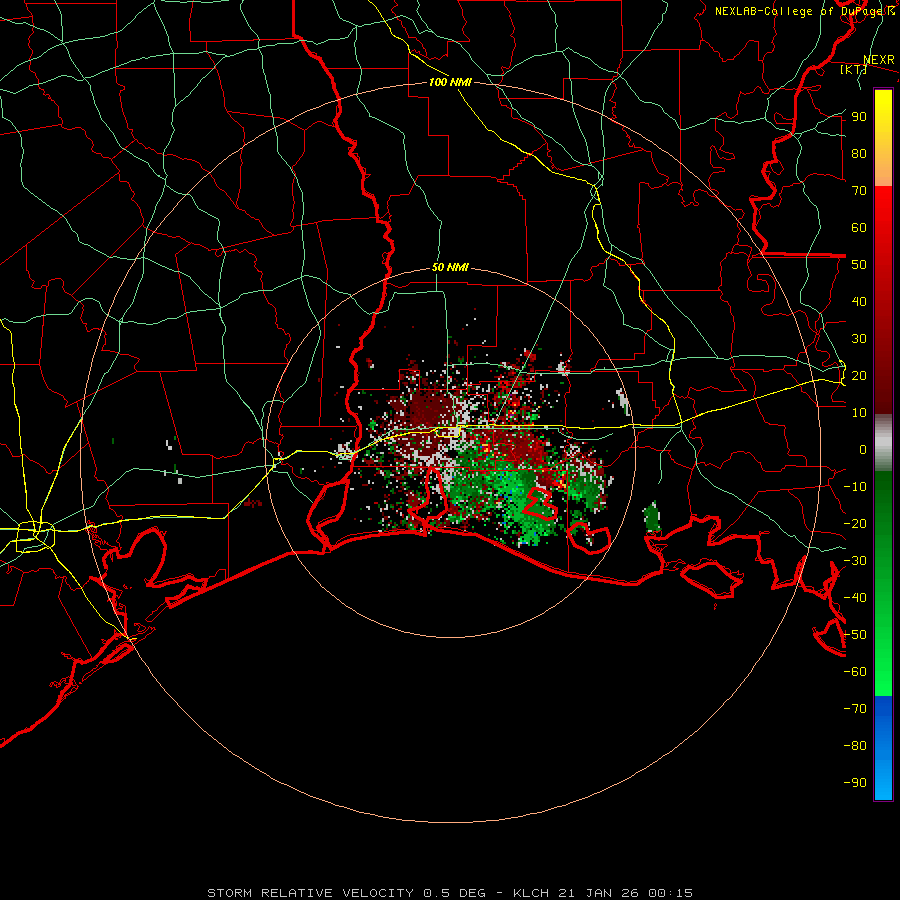Click the -40 value on velocity scale

(x=856, y=598)
